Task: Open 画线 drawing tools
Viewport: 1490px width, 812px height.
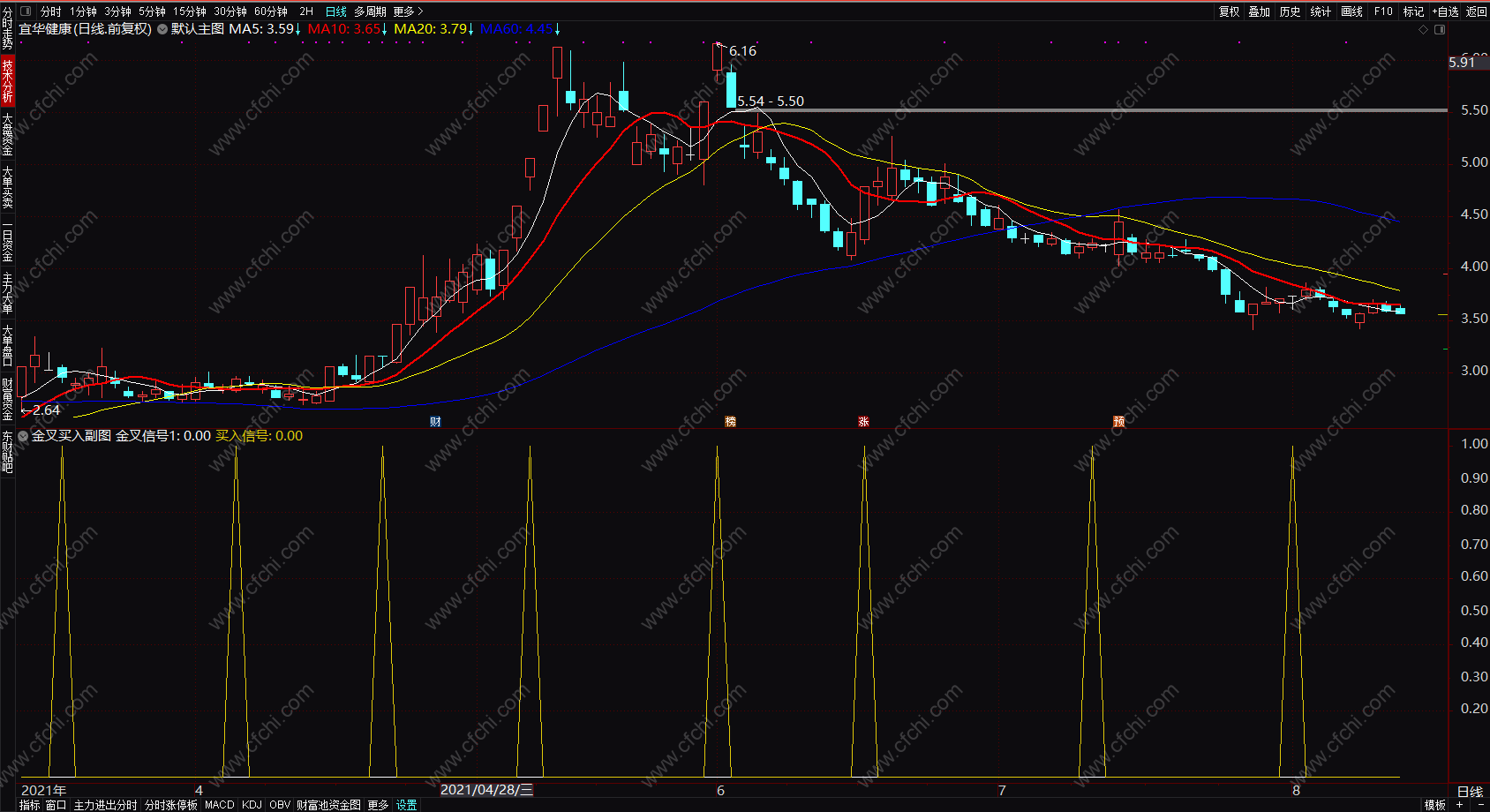Action: pos(1351,11)
